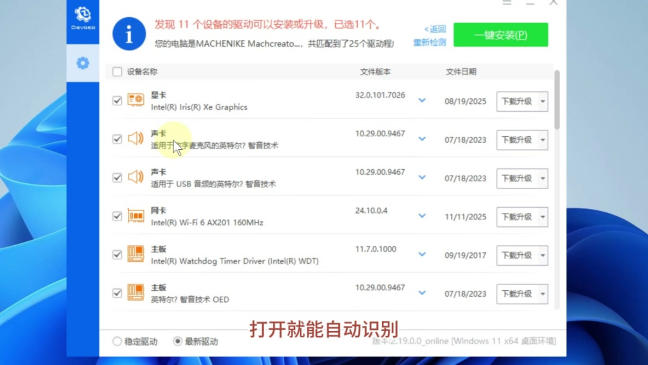
Task: Expand version chevron for 11.7.0.1000
Action: 422,254
